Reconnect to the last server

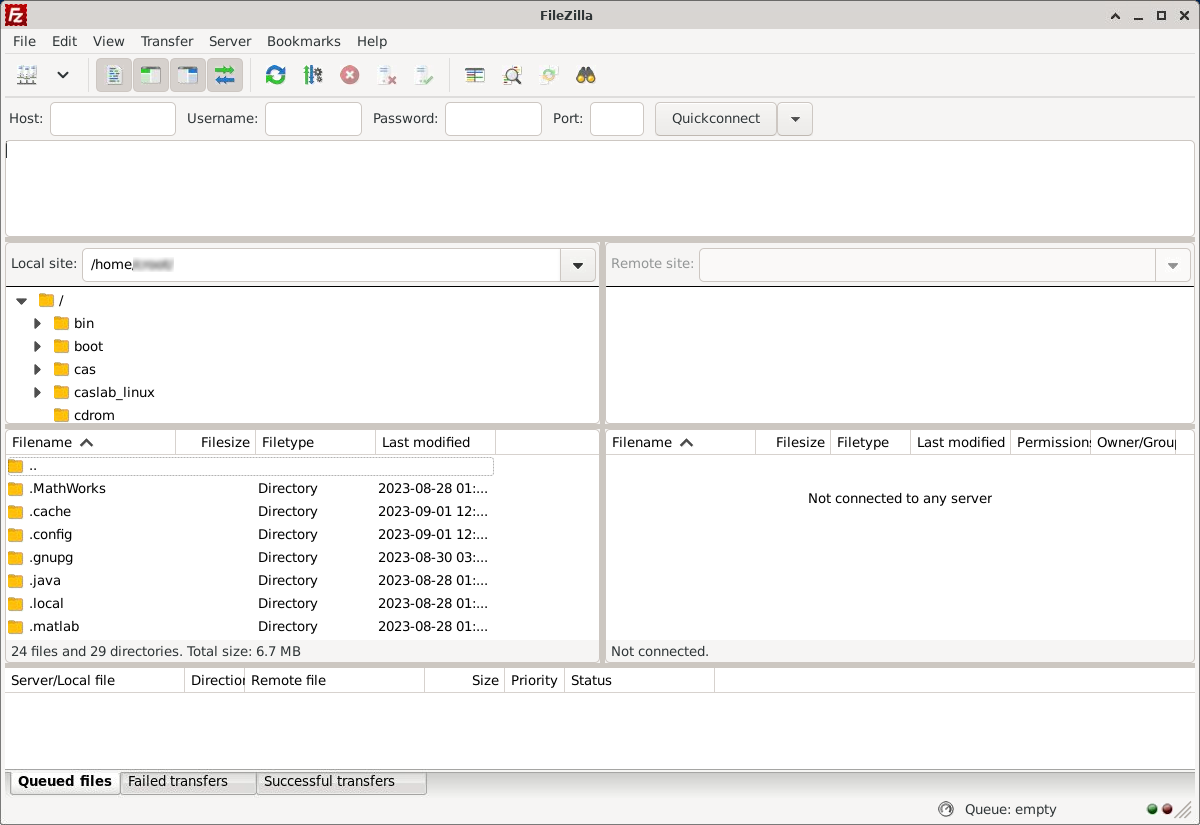click(x=424, y=75)
